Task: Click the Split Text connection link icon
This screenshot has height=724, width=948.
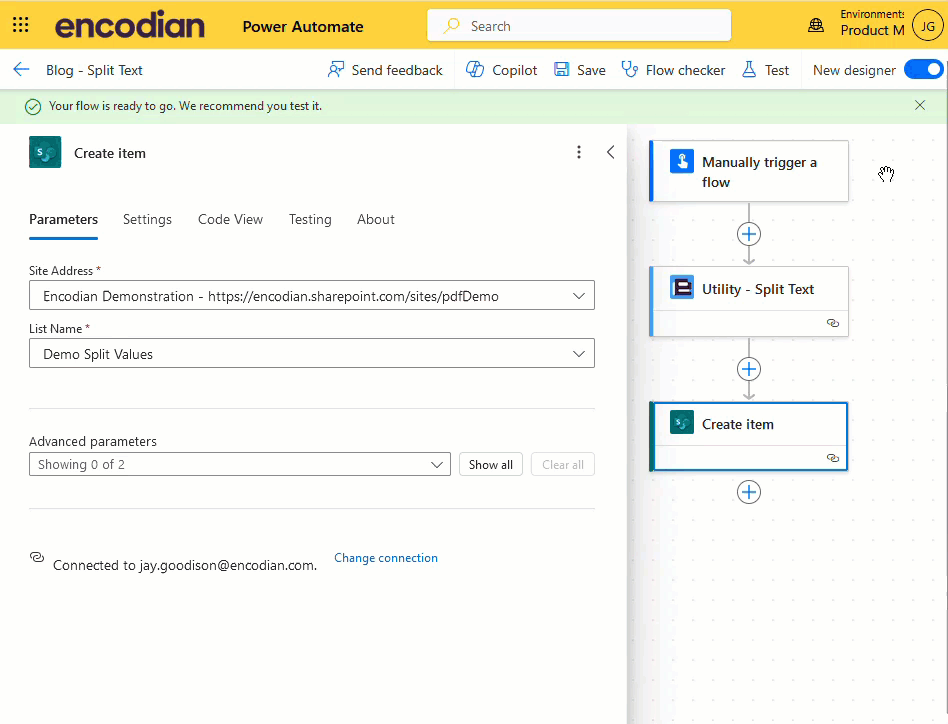Action: [x=833, y=323]
